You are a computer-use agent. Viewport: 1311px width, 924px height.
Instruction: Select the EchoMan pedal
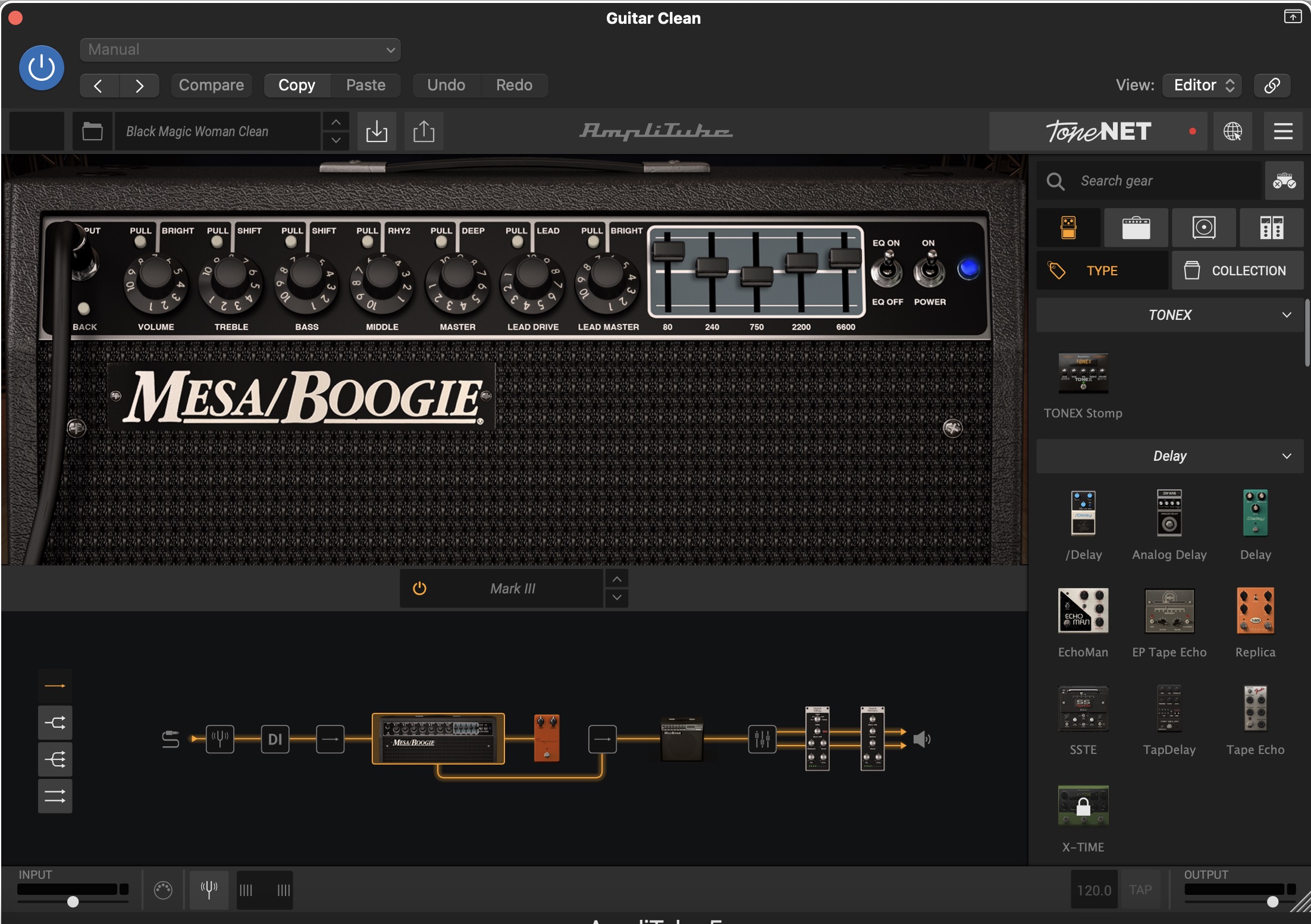pyautogui.click(x=1083, y=611)
